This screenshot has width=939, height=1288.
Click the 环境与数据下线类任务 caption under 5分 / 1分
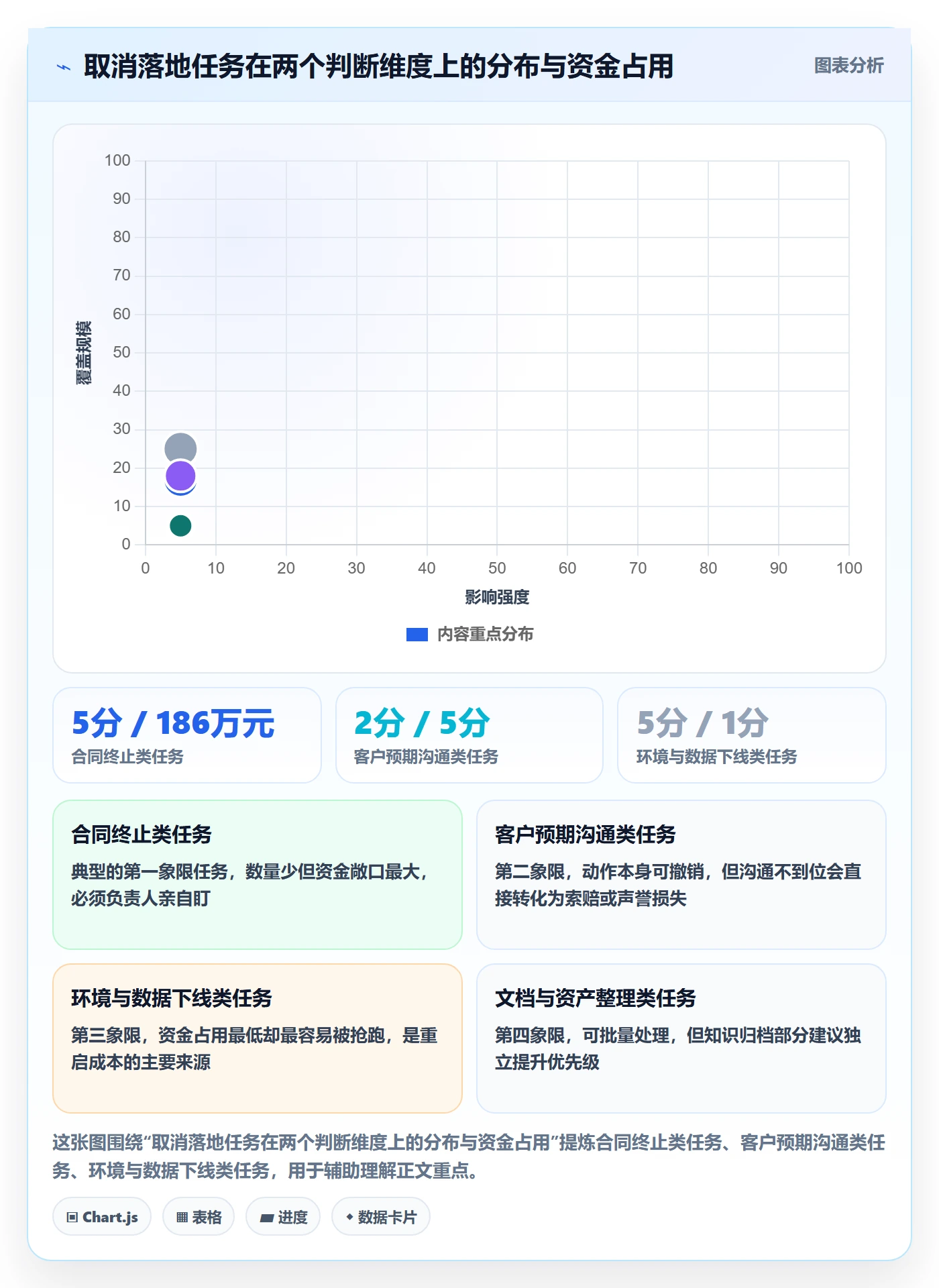pyautogui.click(x=716, y=757)
